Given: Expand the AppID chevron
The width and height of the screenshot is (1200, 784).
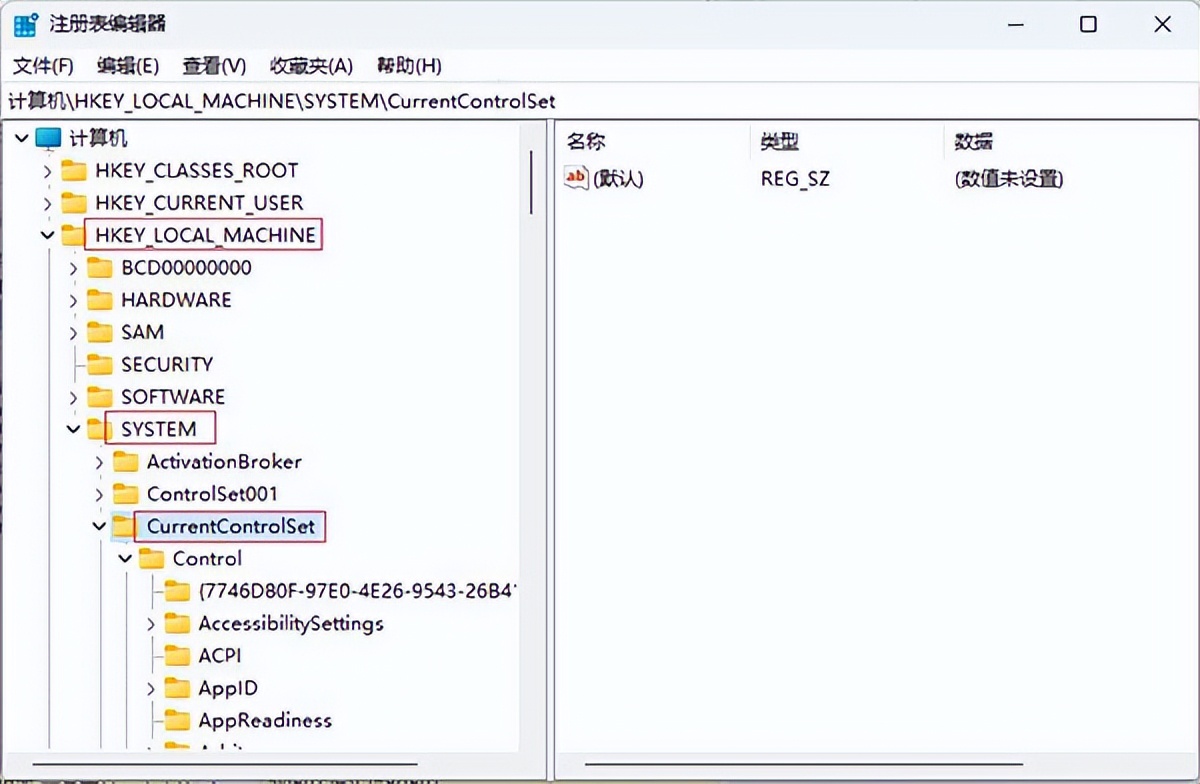Looking at the screenshot, I should (x=151, y=688).
